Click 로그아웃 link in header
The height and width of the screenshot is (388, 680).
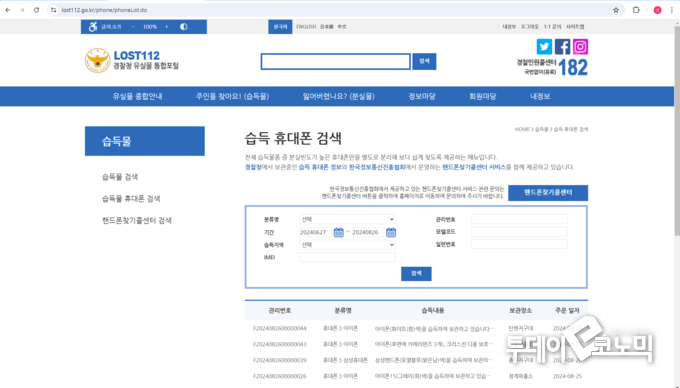coord(530,27)
